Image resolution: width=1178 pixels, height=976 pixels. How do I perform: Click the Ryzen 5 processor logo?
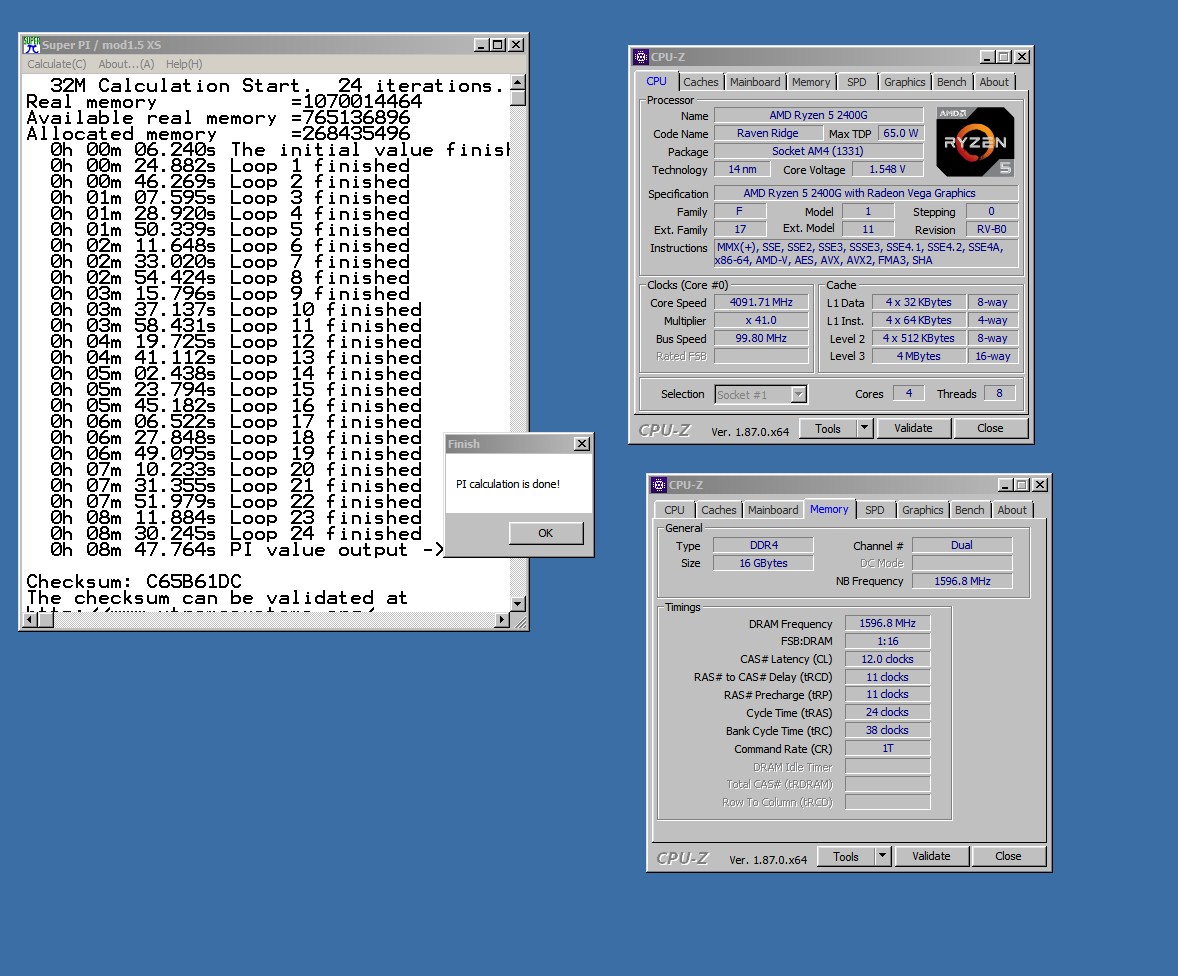tap(975, 142)
